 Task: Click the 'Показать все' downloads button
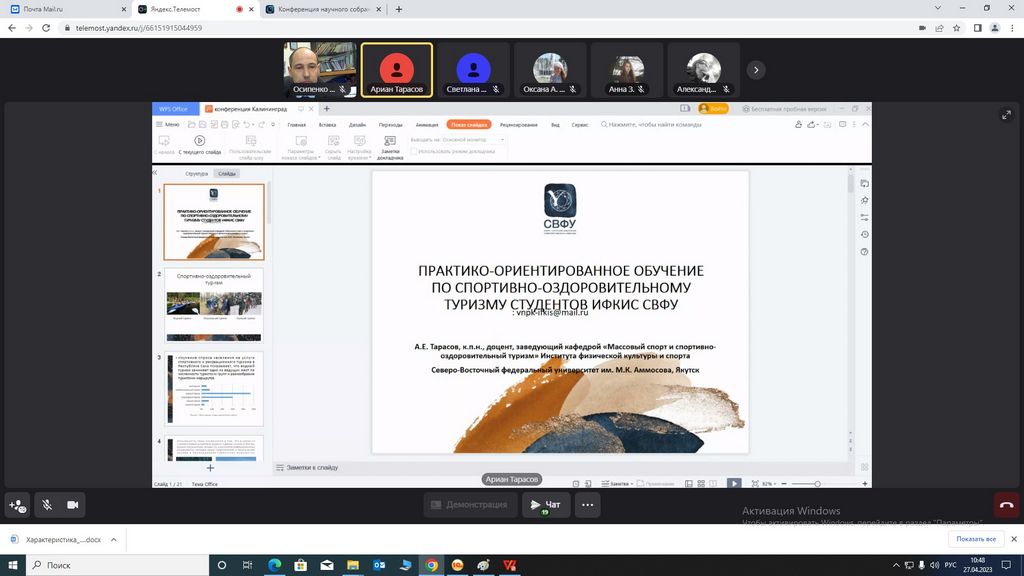(975, 539)
